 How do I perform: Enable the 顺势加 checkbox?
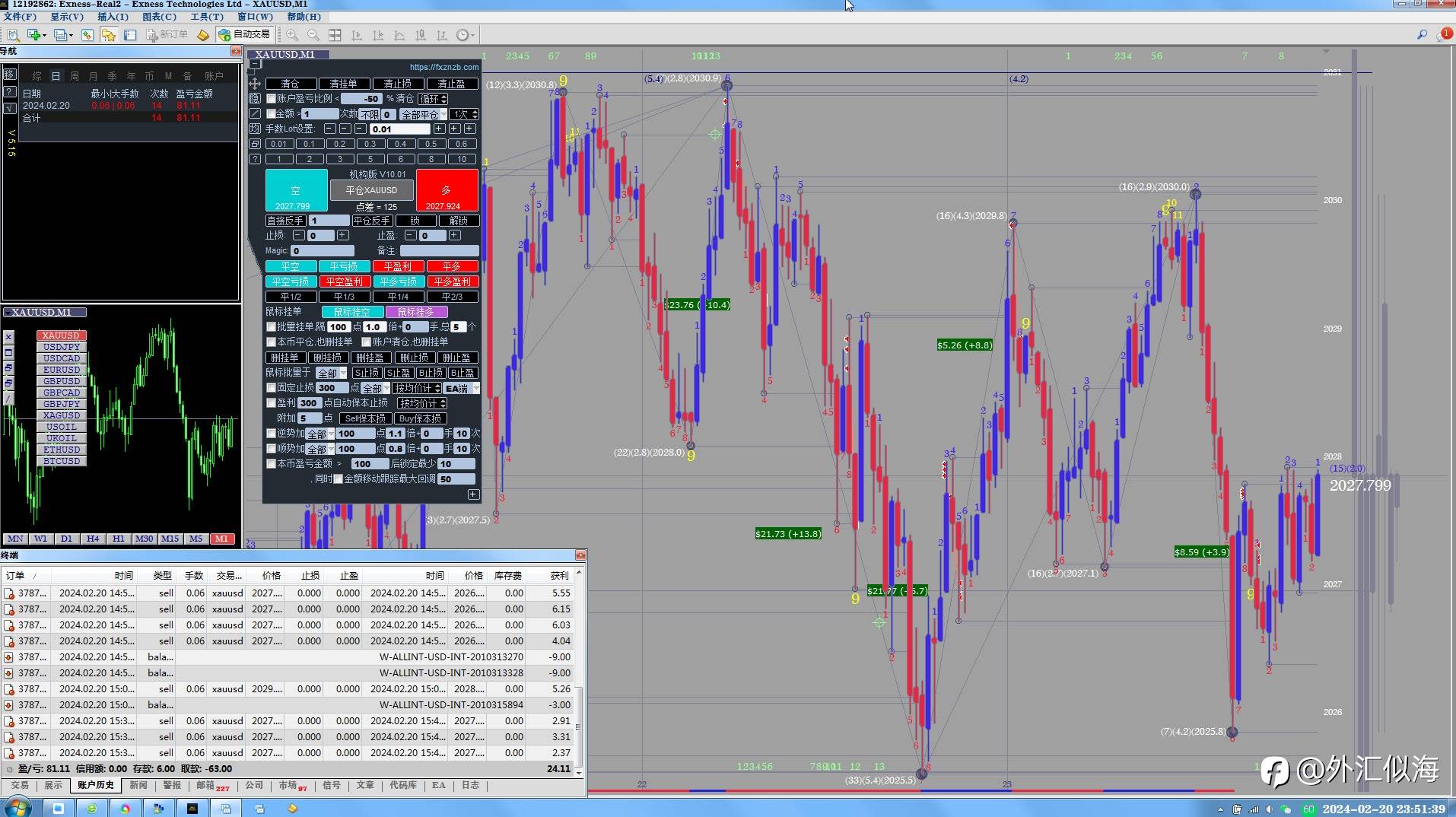[x=271, y=449]
